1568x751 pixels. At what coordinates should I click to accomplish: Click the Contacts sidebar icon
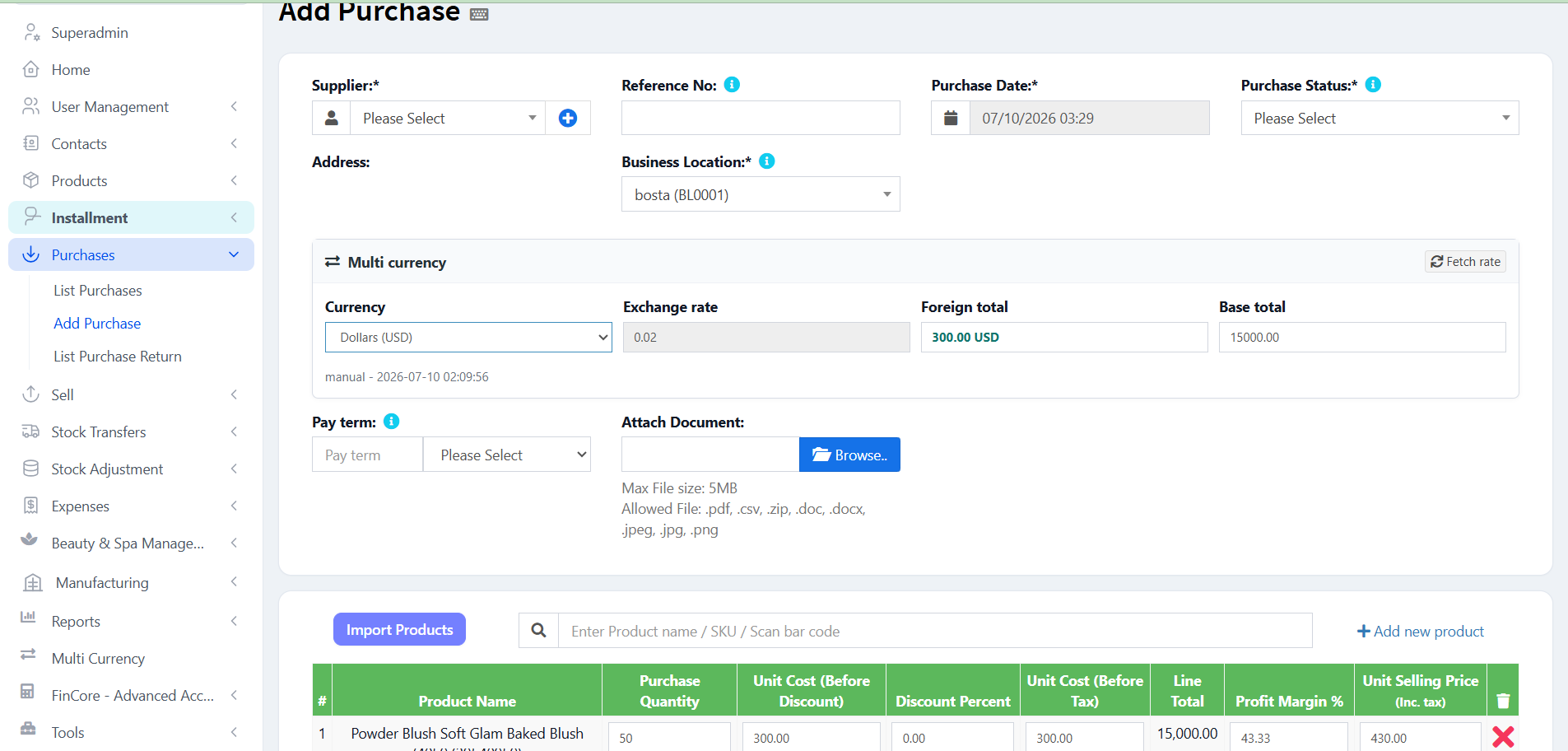pyautogui.click(x=31, y=143)
